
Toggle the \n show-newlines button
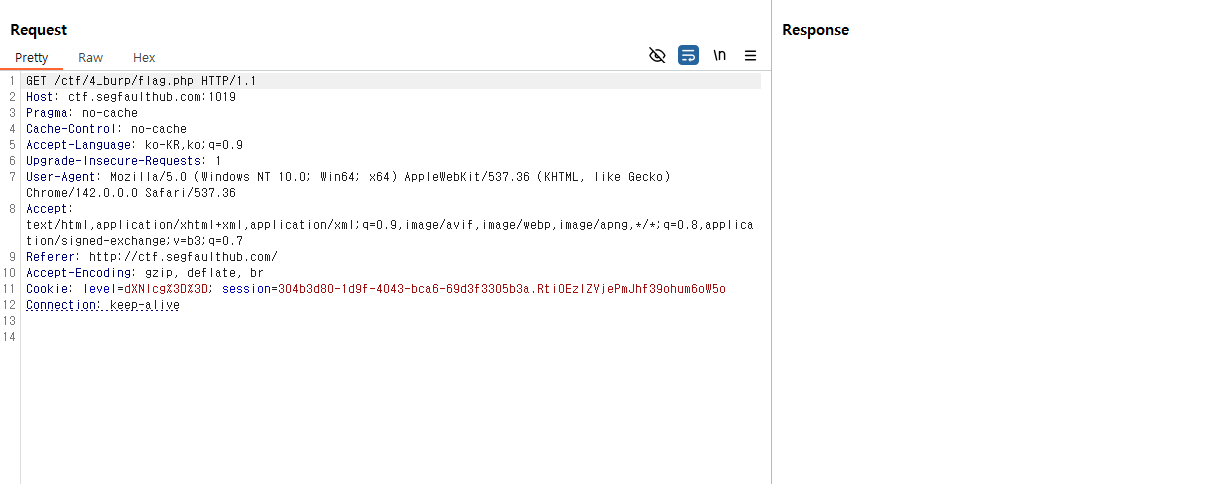click(x=719, y=56)
